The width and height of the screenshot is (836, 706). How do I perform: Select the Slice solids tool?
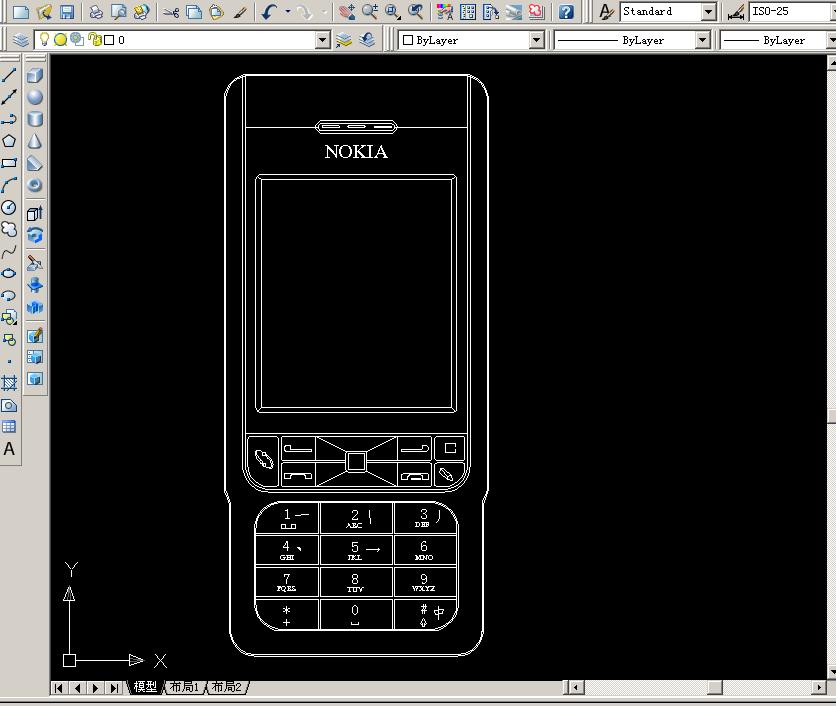click(35, 263)
